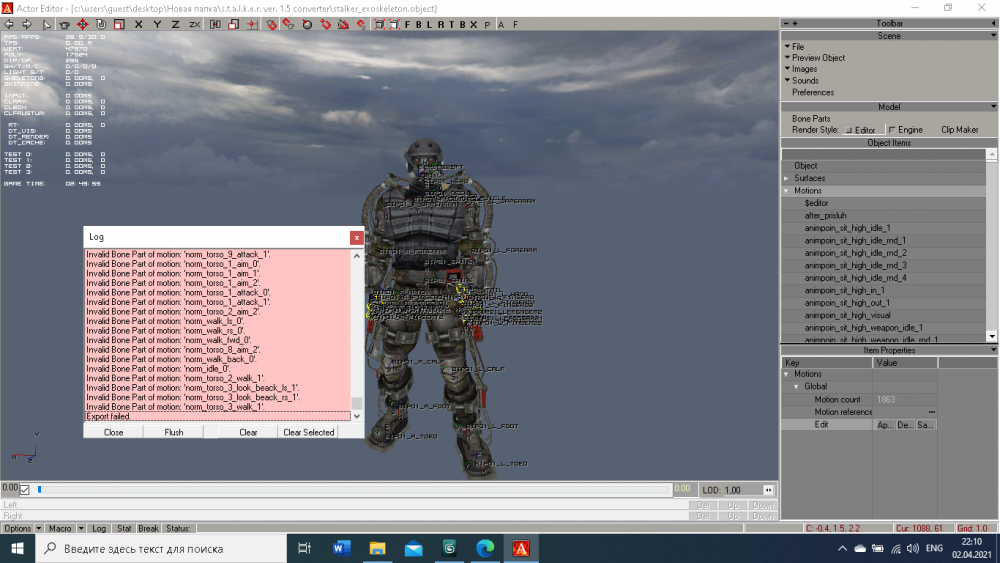
Task: Switch to Left view (L)
Action: tap(429, 24)
